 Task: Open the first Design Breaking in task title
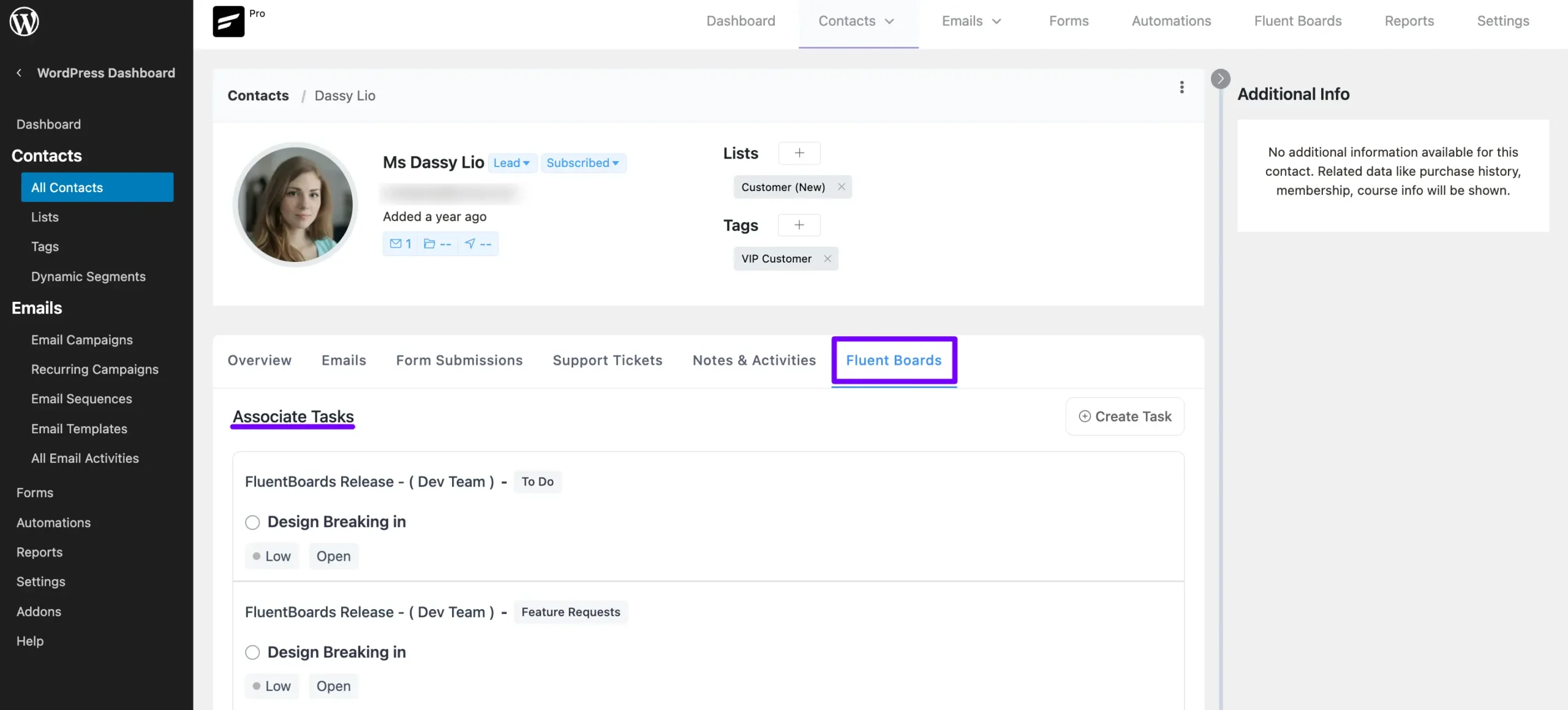[336, 522]
